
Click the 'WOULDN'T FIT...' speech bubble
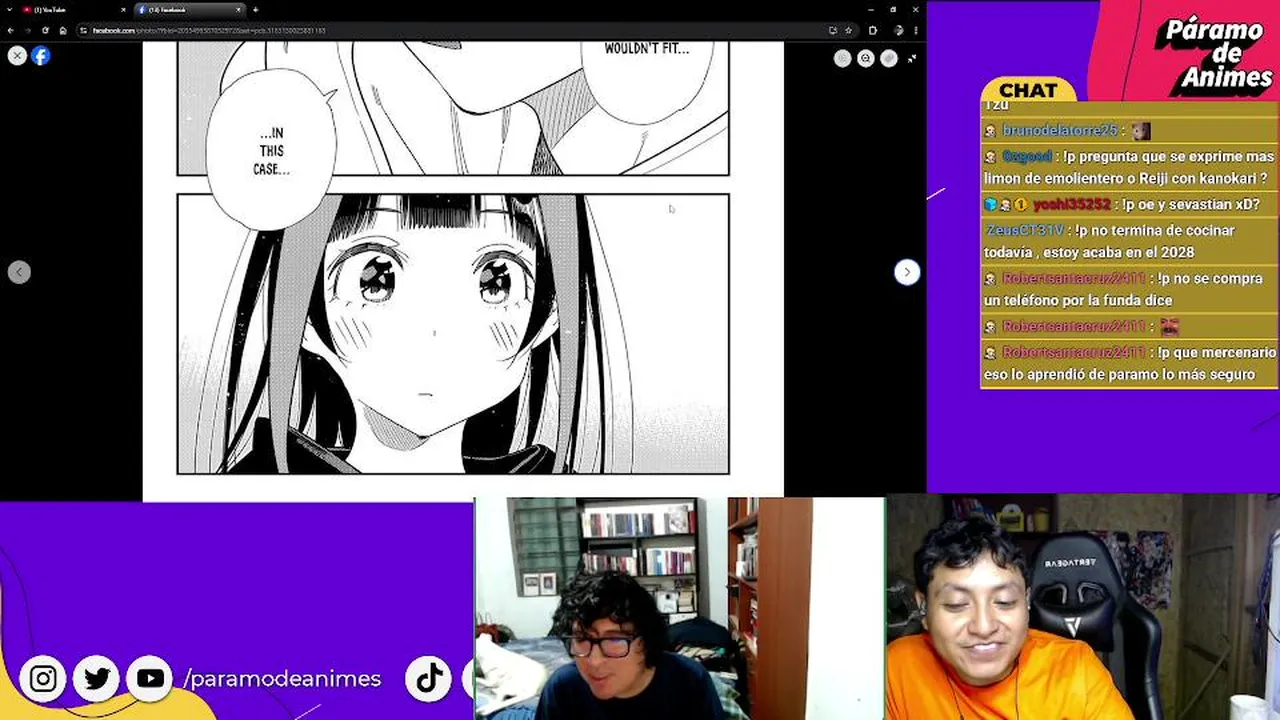(646, 80)
